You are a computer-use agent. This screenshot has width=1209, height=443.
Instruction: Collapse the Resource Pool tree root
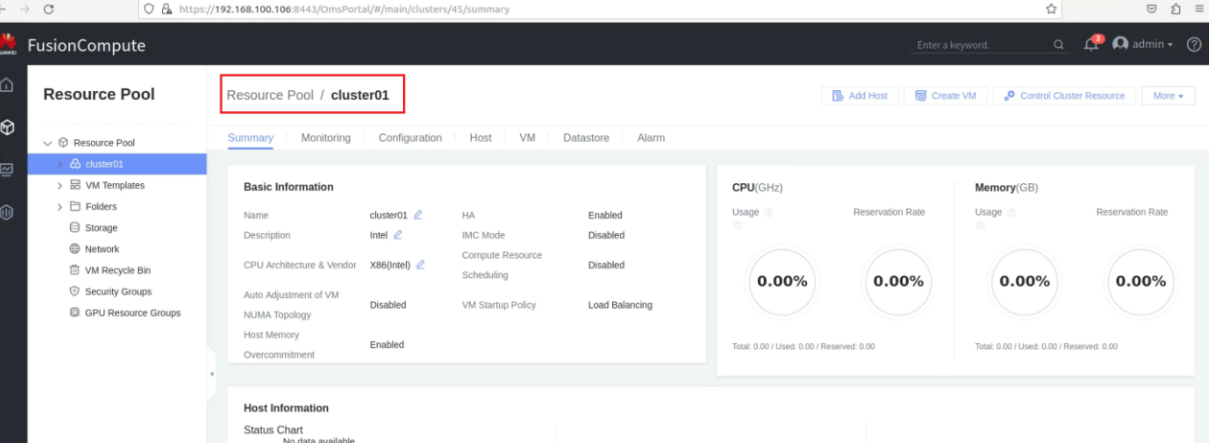(47, 143)
